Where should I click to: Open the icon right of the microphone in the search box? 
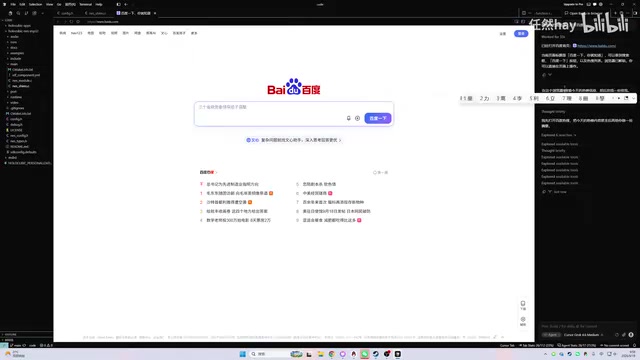(358, 118)
